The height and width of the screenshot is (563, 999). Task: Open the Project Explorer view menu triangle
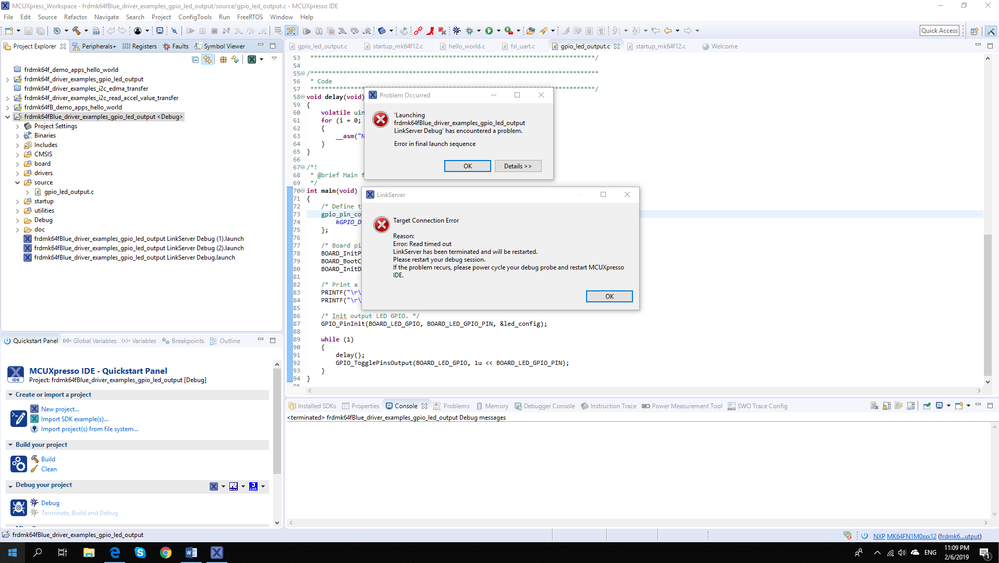point(274,59)
